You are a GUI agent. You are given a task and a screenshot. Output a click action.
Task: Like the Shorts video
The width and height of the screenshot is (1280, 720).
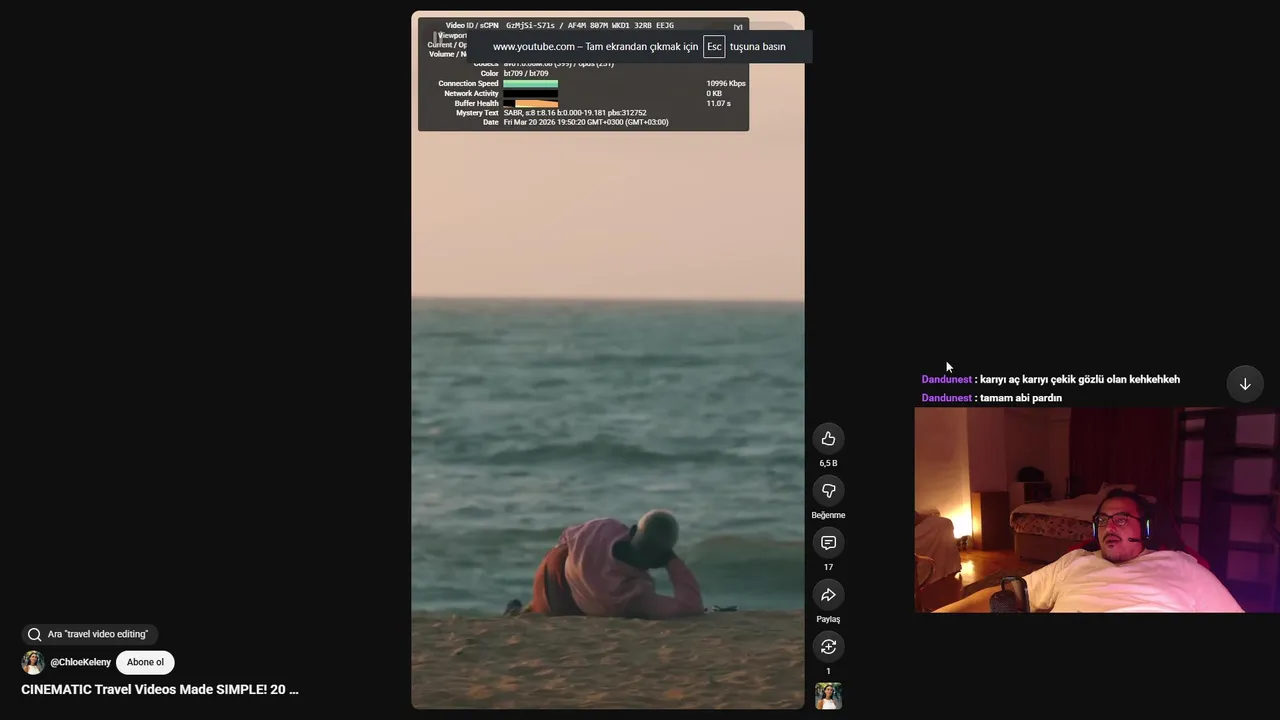coord(828,438)
